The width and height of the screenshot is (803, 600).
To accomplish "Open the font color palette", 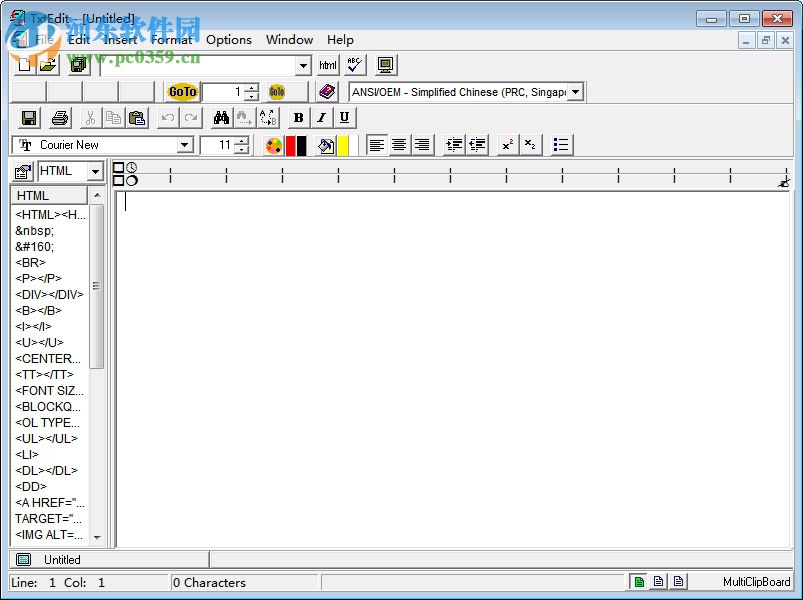I will tap(272, 145).
